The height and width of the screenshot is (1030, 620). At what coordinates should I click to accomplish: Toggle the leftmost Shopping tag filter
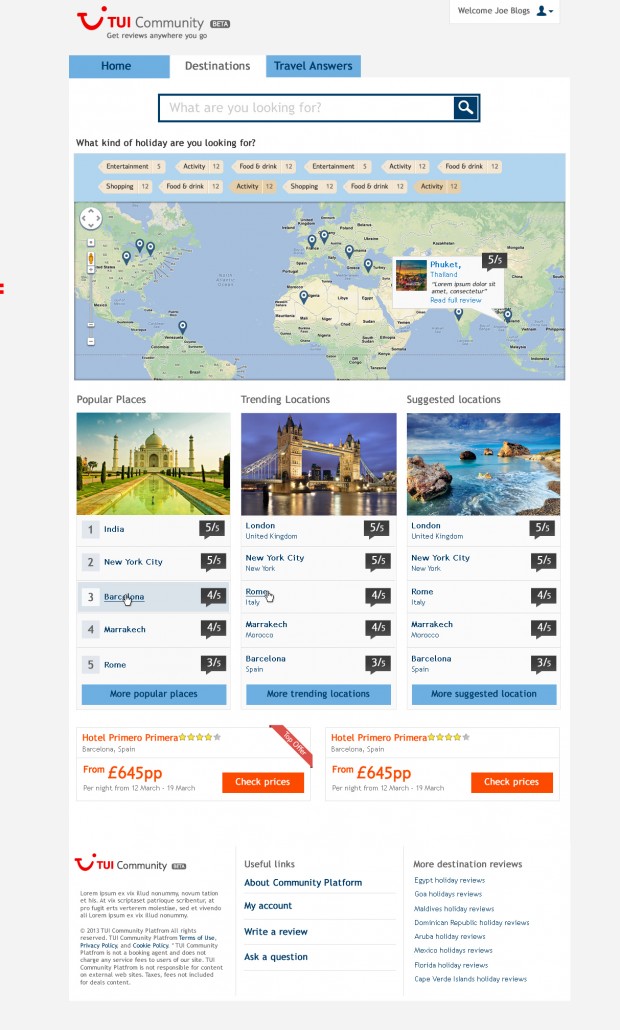pyautogui.click(x=126, y=187)
